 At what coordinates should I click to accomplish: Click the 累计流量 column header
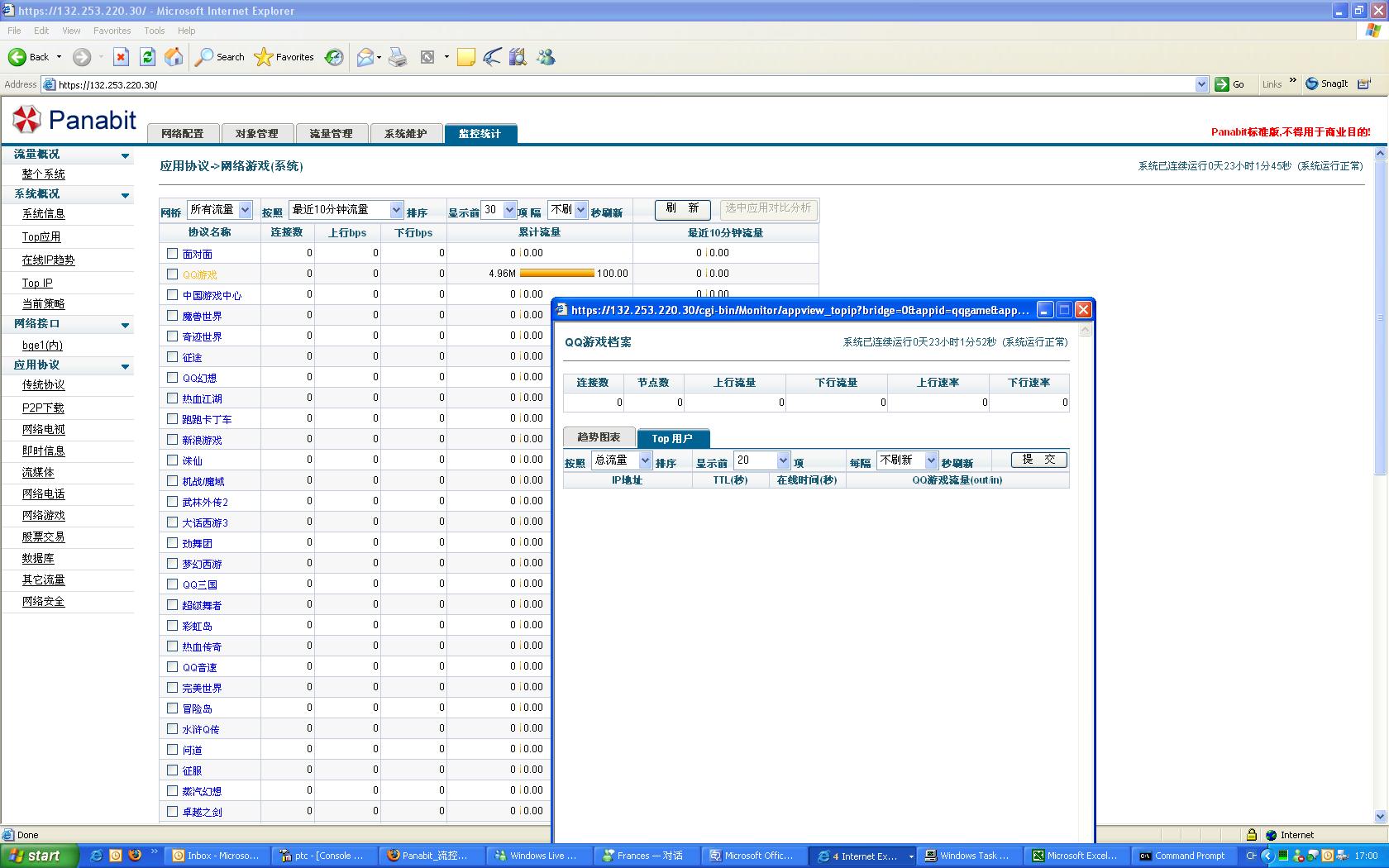click(540, 233)
